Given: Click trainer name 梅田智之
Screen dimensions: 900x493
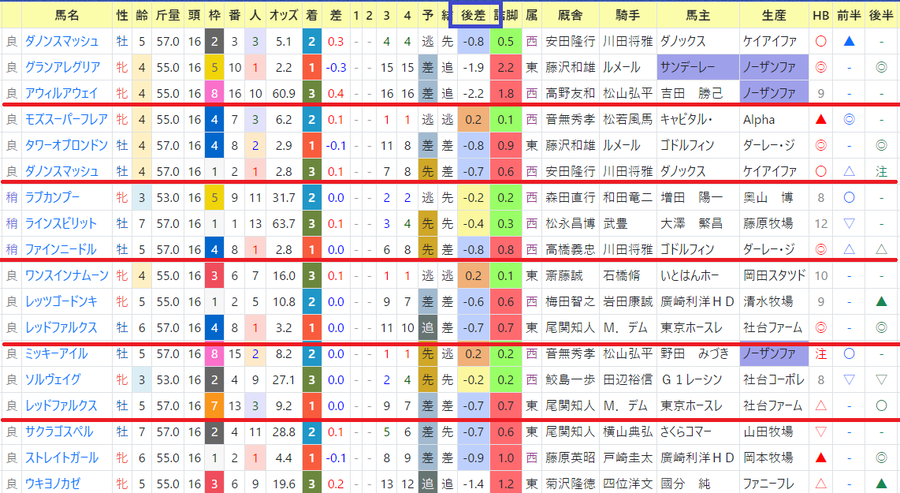Looking at the screenshot, I should click(x=570, y=301).
